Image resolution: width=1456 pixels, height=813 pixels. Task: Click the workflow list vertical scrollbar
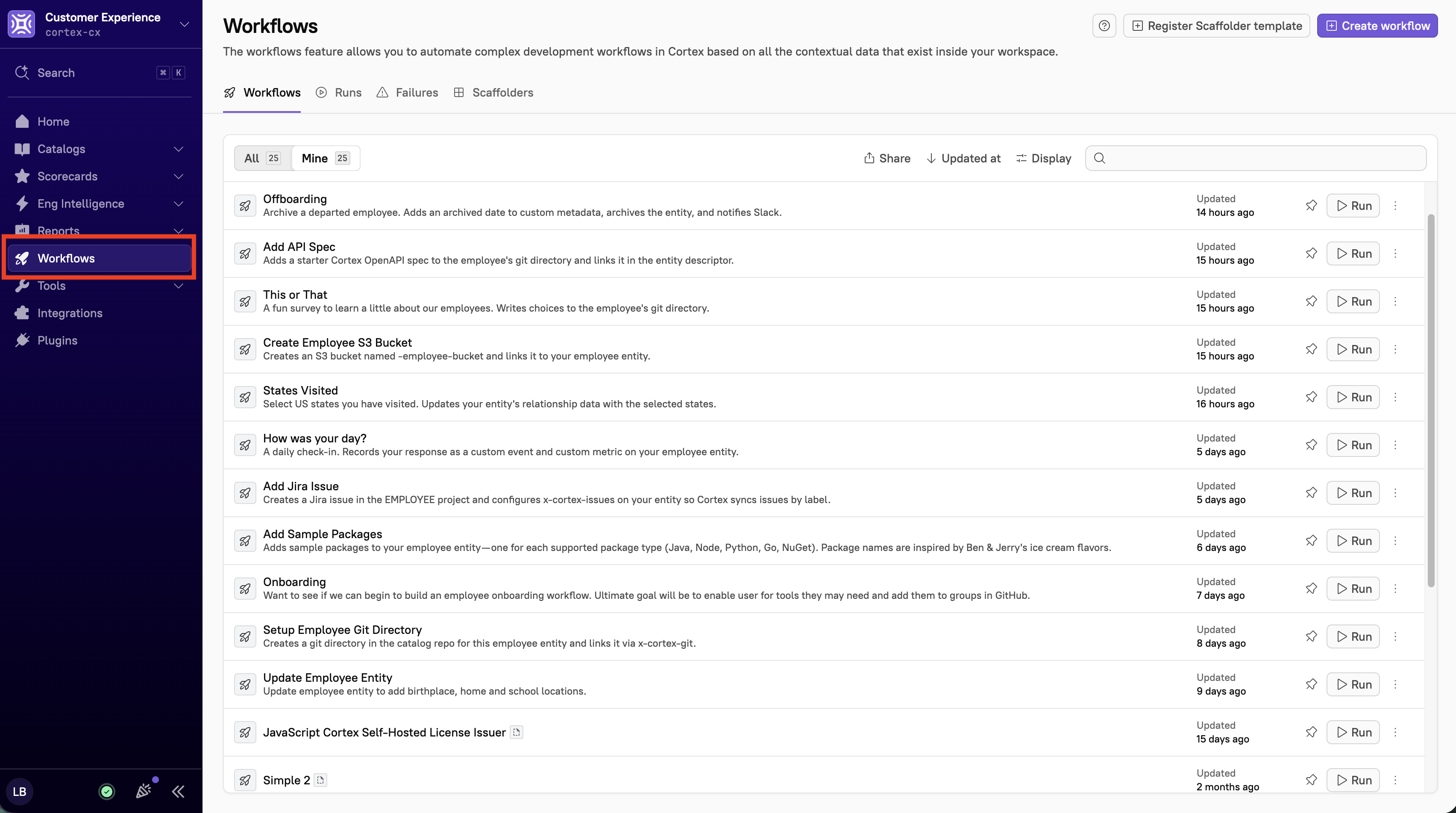pyautogui.click(x=1430, y=400)
